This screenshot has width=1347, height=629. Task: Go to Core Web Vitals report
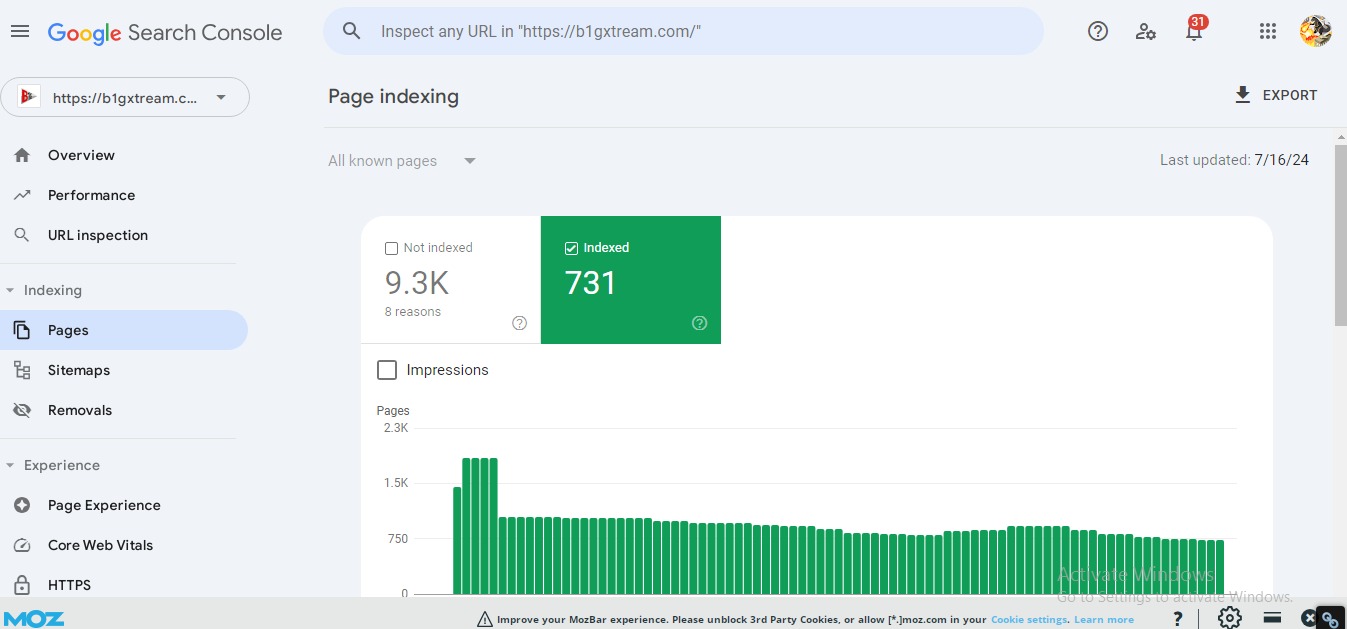click(100, 545)
